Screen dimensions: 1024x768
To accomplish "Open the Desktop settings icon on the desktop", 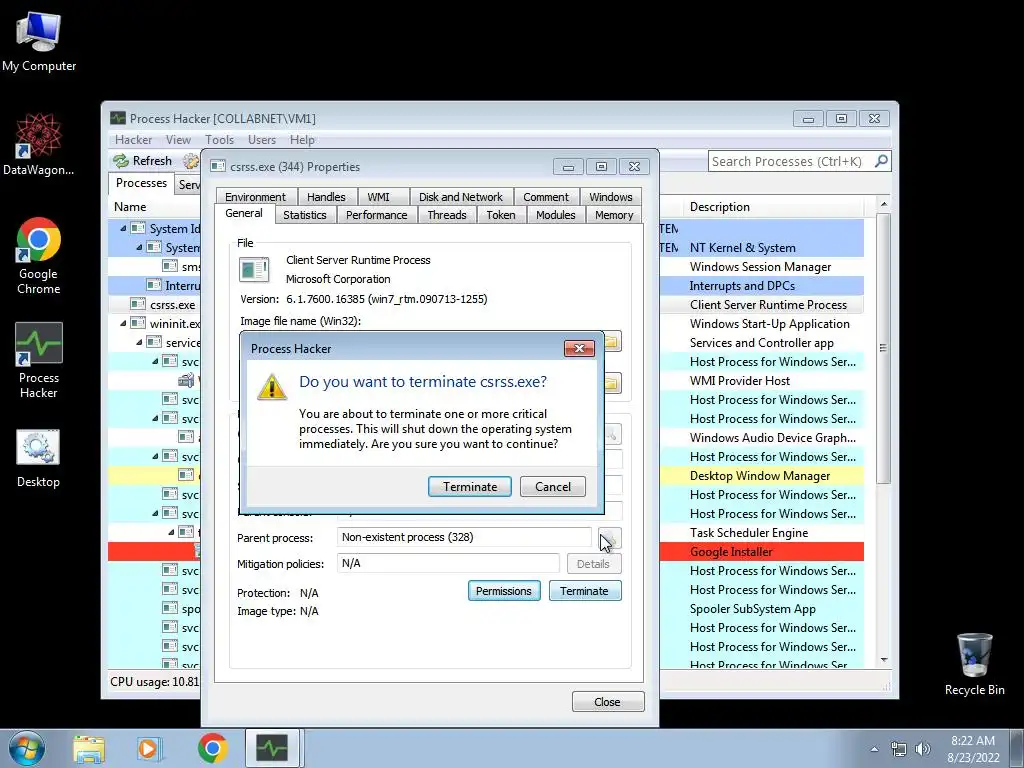I will pyautogui.click(x=38, y=458).
